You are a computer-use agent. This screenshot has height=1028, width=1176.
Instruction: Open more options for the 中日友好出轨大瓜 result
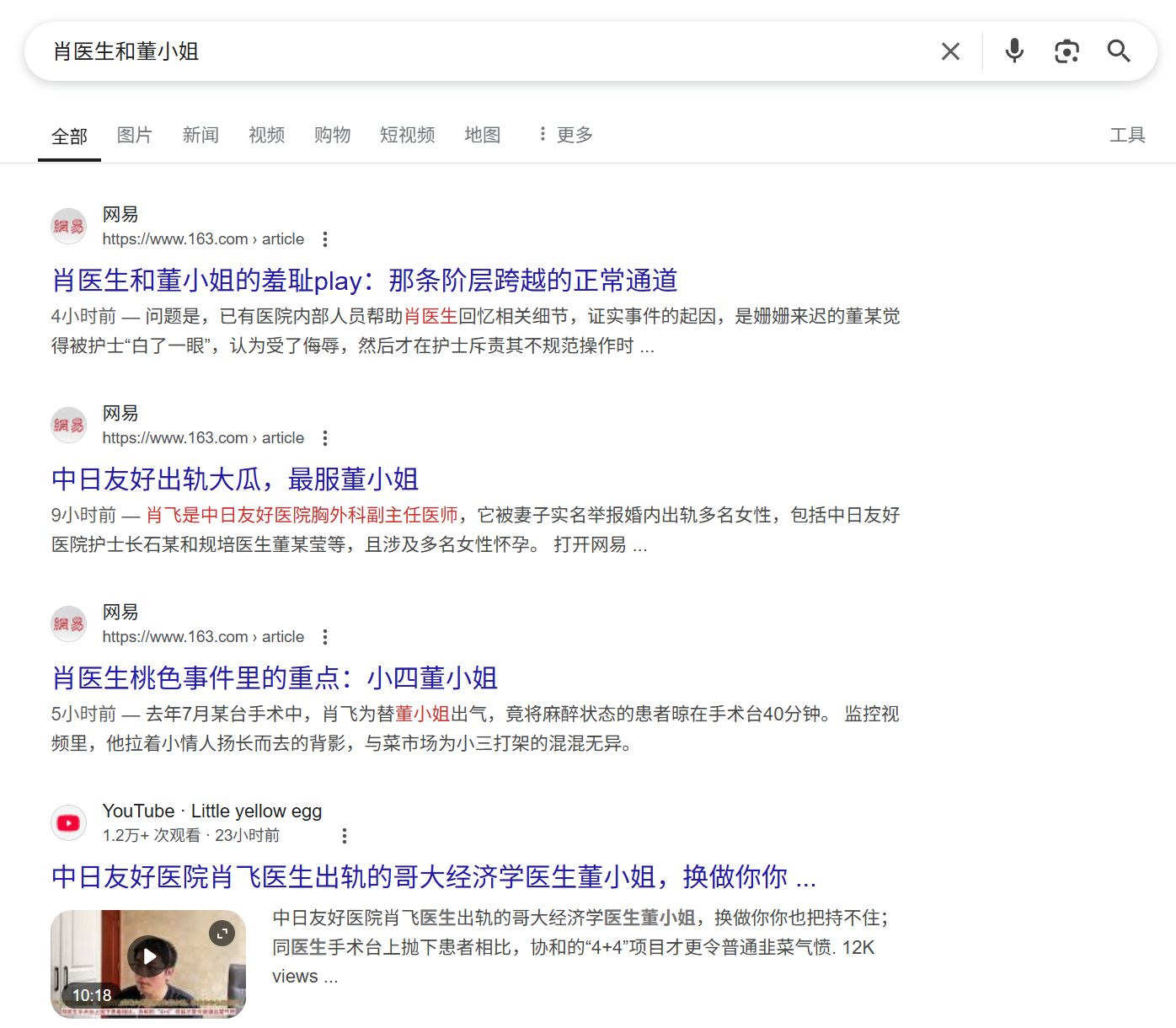[x=325, y=438]
